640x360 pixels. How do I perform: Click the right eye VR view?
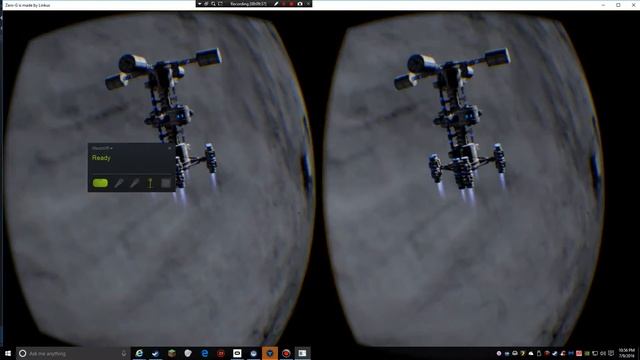[465, 180]
